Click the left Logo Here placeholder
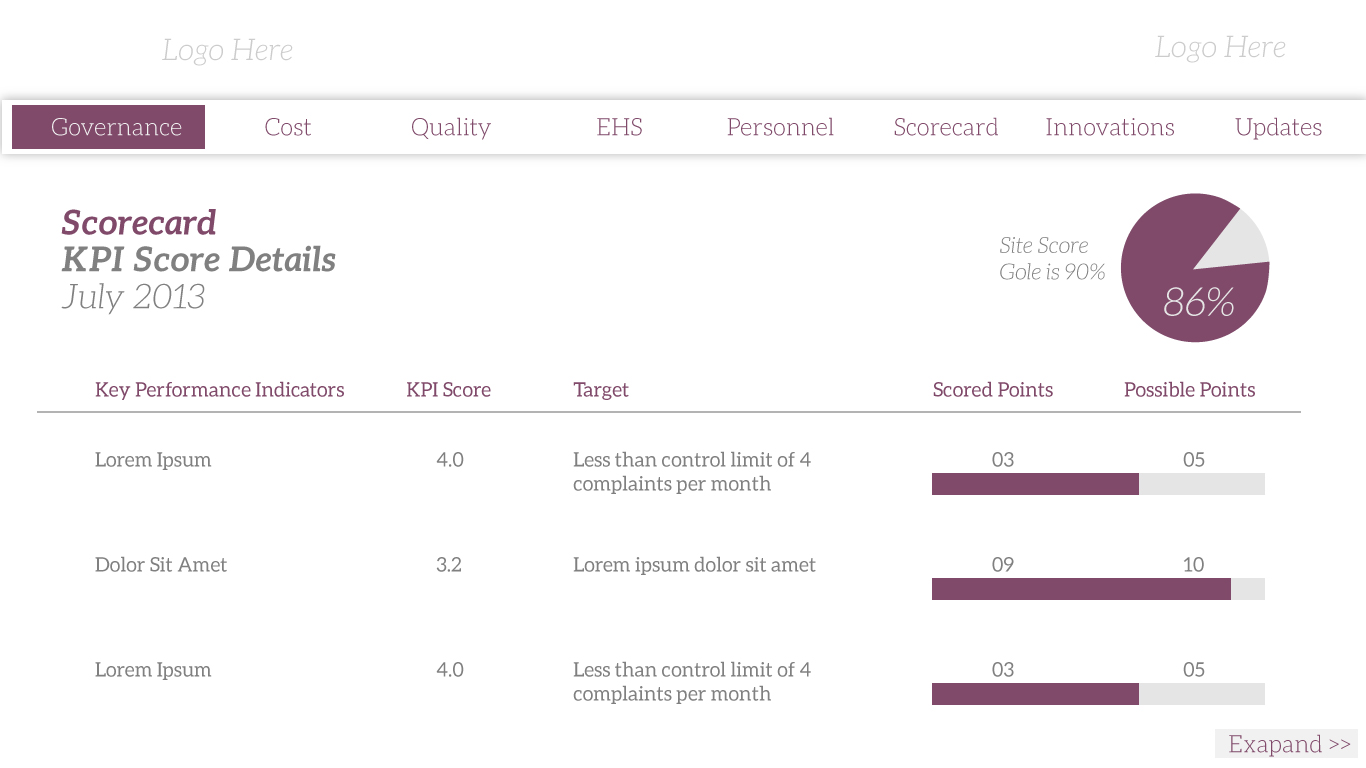This screenshot has width=1366, height=768. pos(227,50)
